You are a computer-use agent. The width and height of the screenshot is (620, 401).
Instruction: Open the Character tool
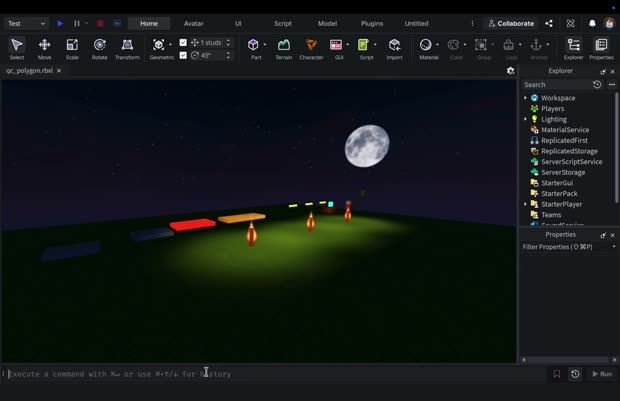(311, 49)
